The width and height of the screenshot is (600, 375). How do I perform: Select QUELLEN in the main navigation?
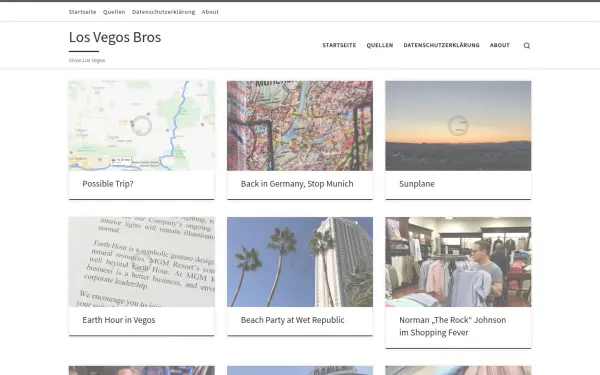pyautogui.click(x=380, y=45)
